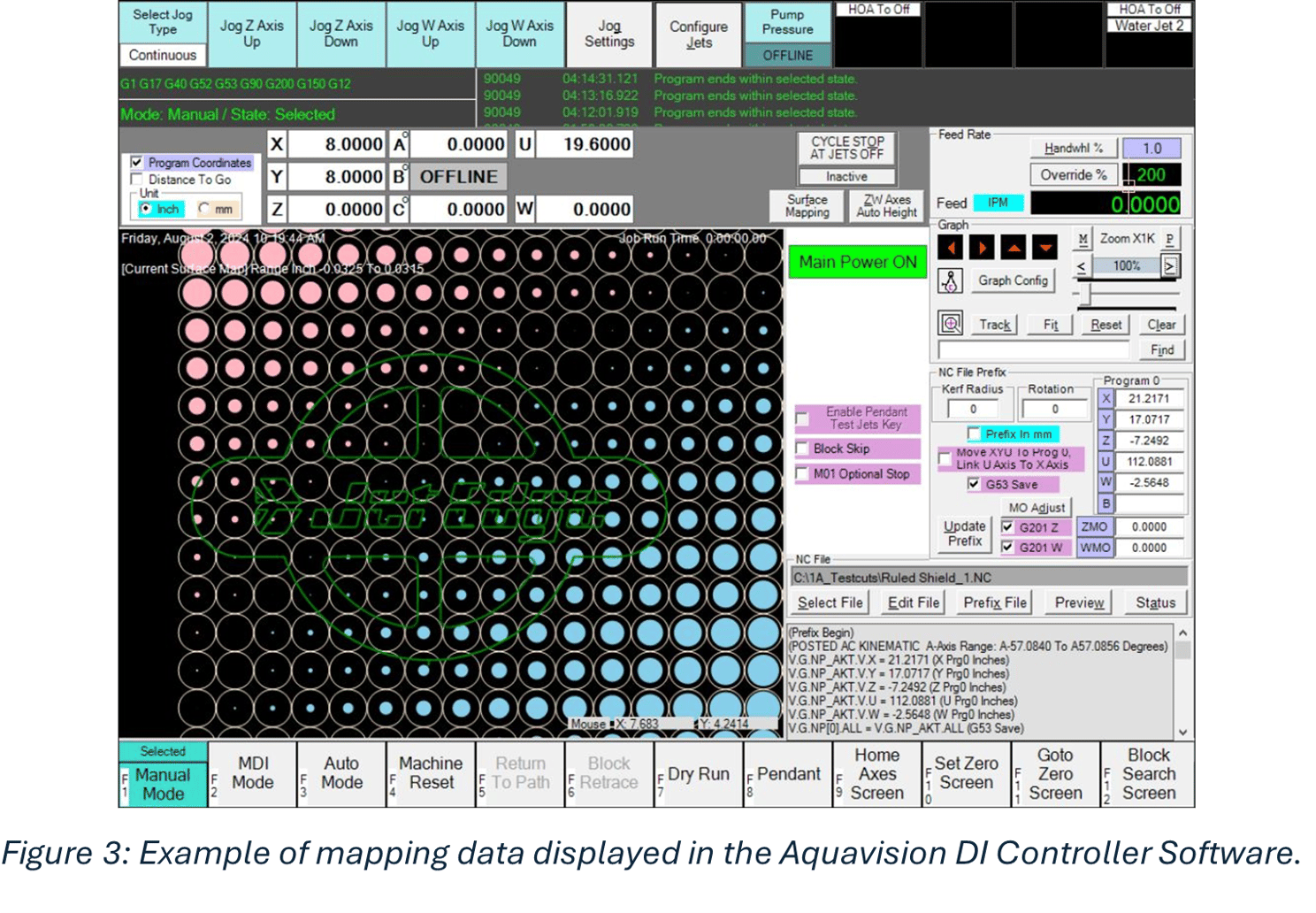Select the mm unit radio button

(x=204, y=209)
